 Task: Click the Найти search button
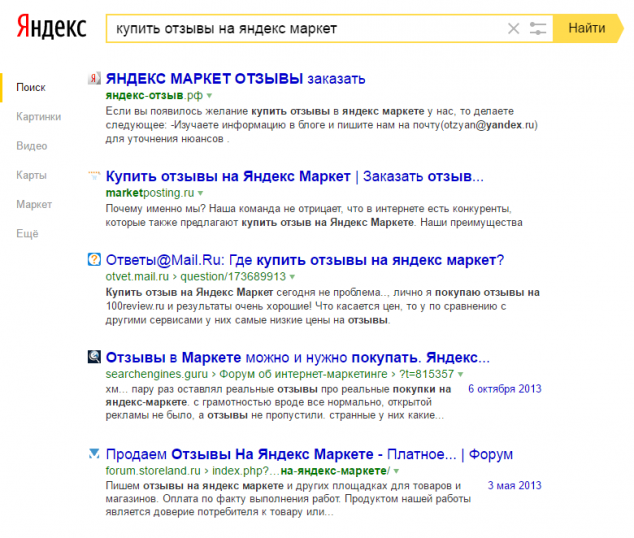tap(587, 28)
